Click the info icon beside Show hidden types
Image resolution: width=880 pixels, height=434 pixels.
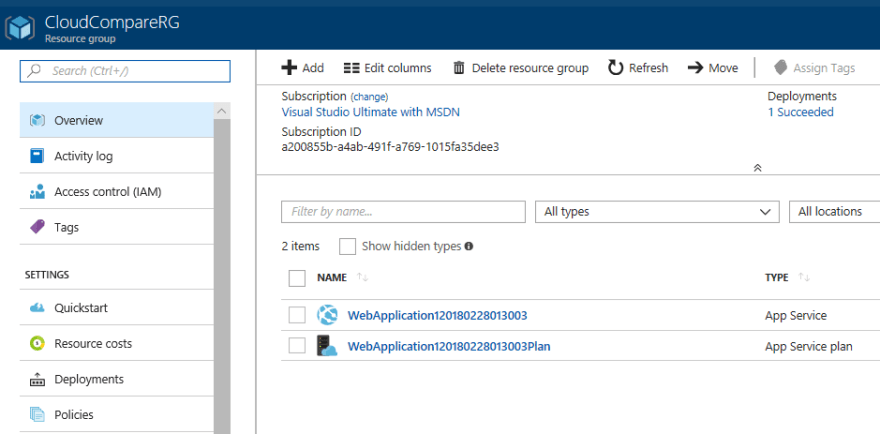[x=469, y=246]
